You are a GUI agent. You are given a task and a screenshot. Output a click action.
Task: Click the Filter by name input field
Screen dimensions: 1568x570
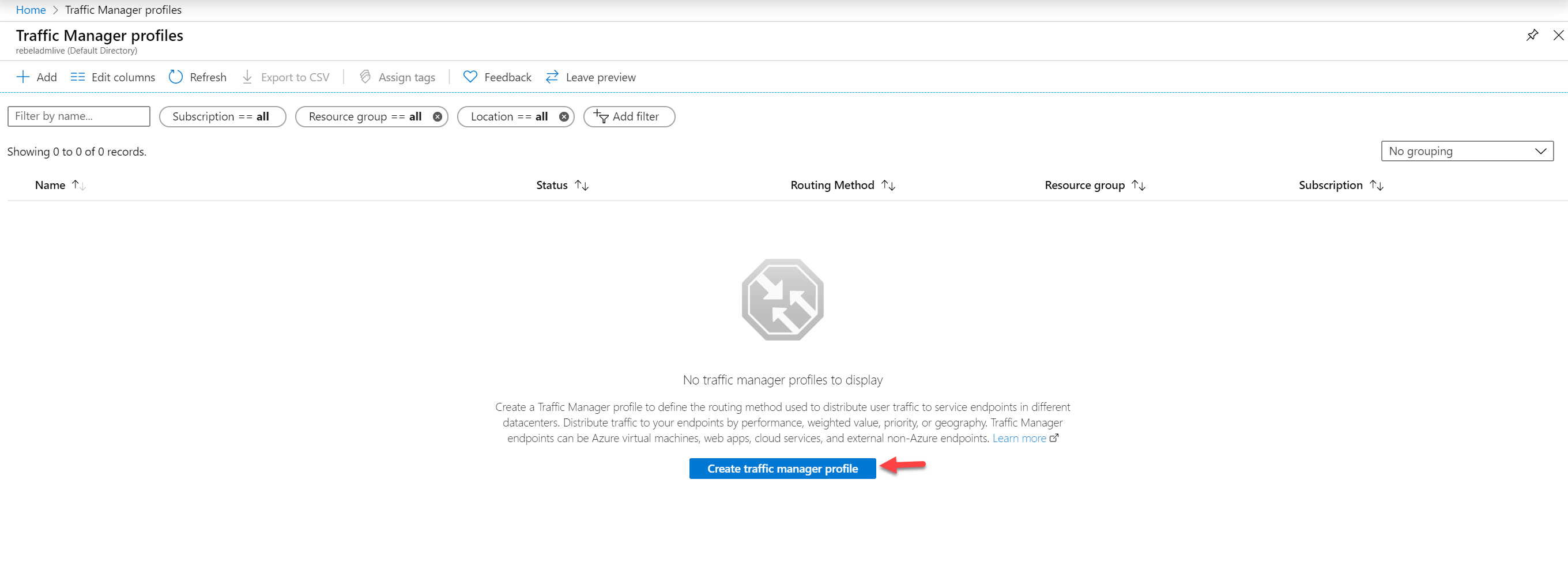point(78,116)
